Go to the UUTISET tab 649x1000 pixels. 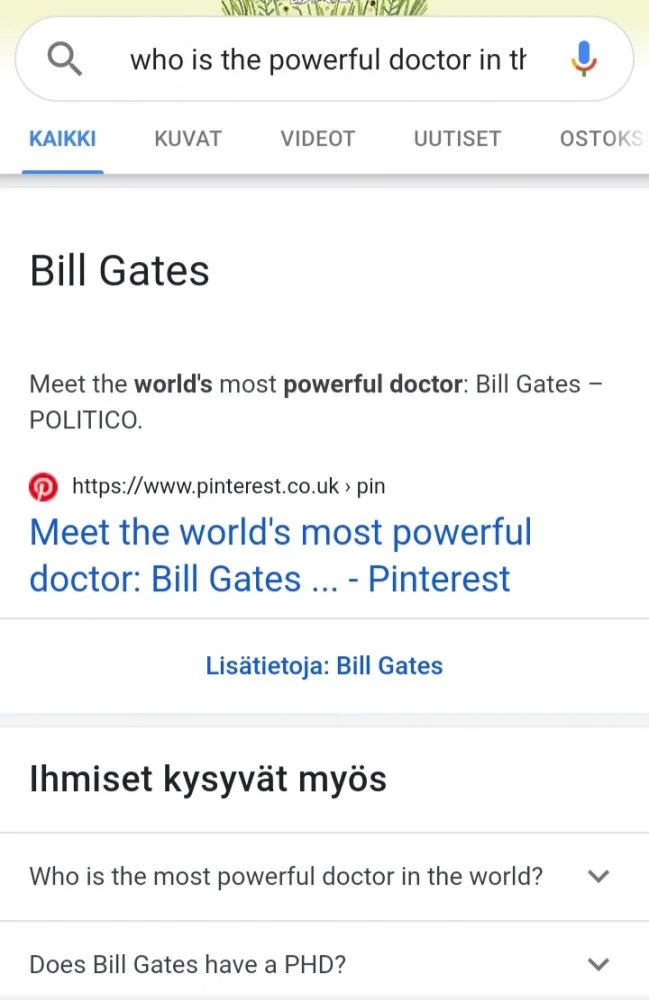tap(457, 139)
